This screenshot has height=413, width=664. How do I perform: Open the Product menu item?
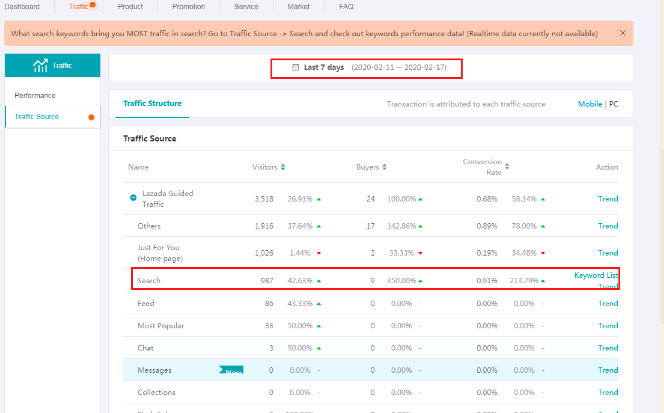coord(130,6)
